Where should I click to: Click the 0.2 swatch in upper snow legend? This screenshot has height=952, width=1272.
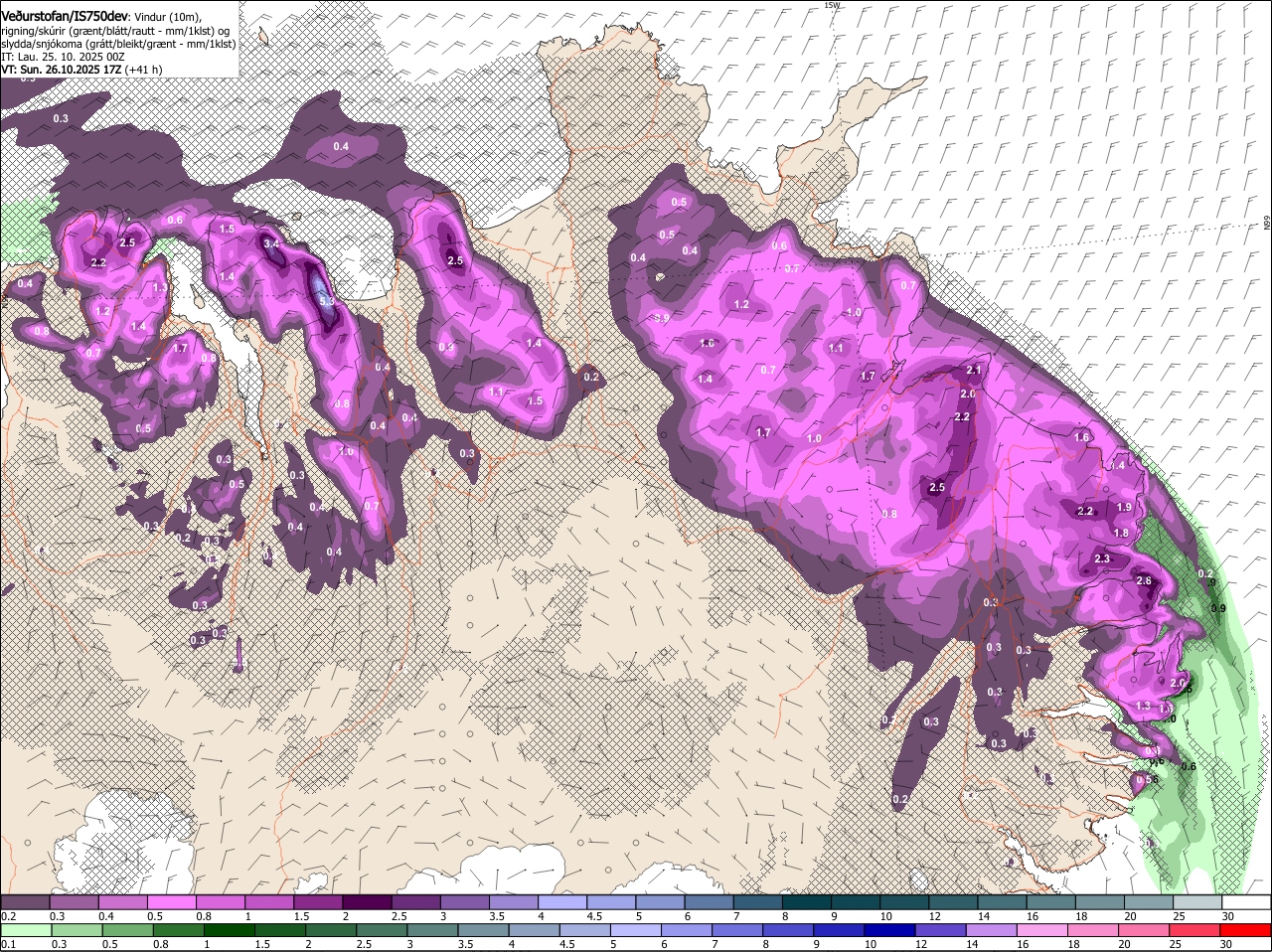(25, 902)
